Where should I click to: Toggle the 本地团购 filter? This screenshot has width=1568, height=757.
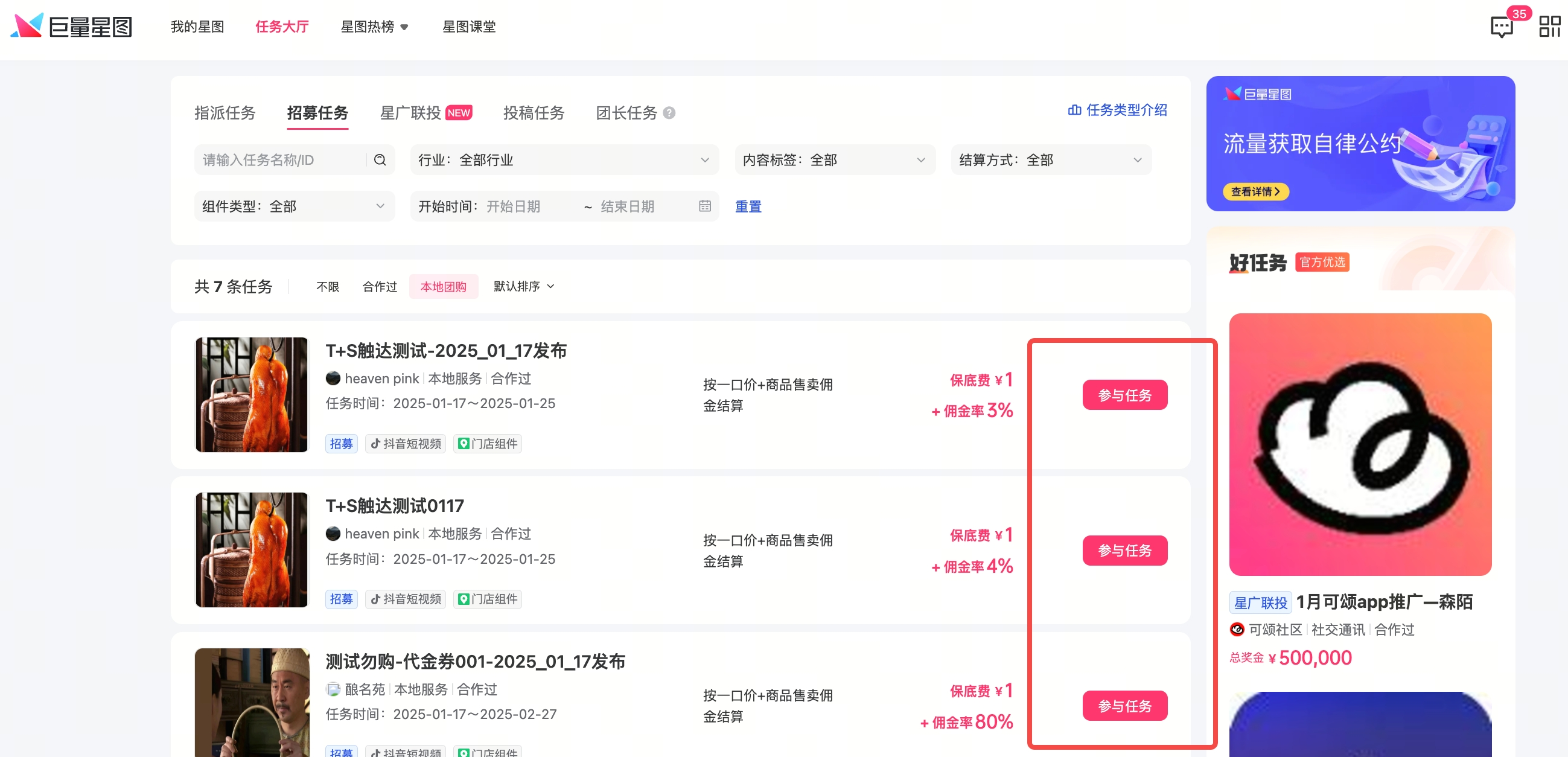443,286
